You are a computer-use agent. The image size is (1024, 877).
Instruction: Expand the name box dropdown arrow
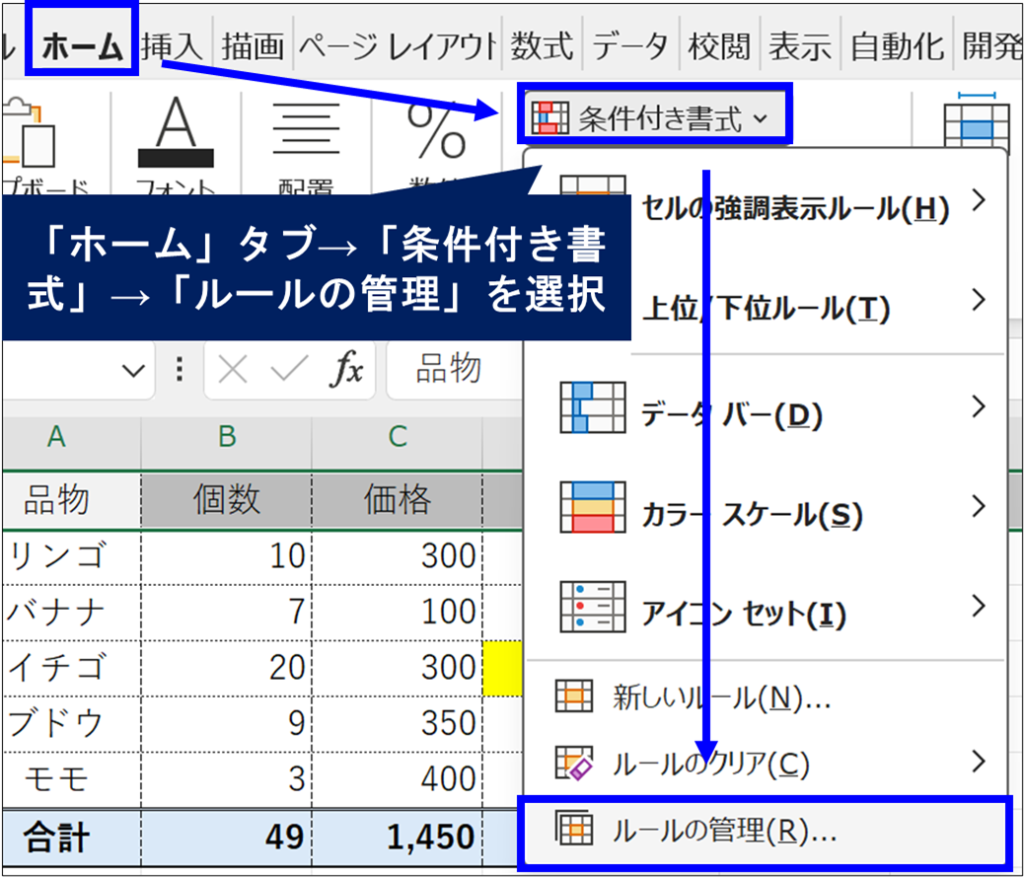coord(132,370)
